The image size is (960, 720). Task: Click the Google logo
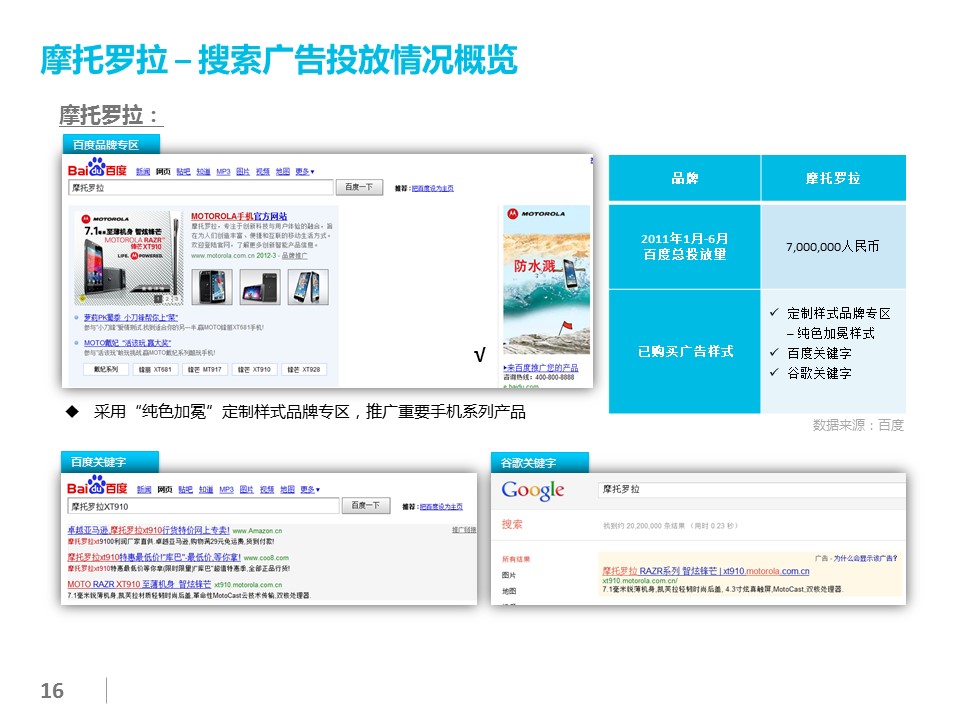533,491
